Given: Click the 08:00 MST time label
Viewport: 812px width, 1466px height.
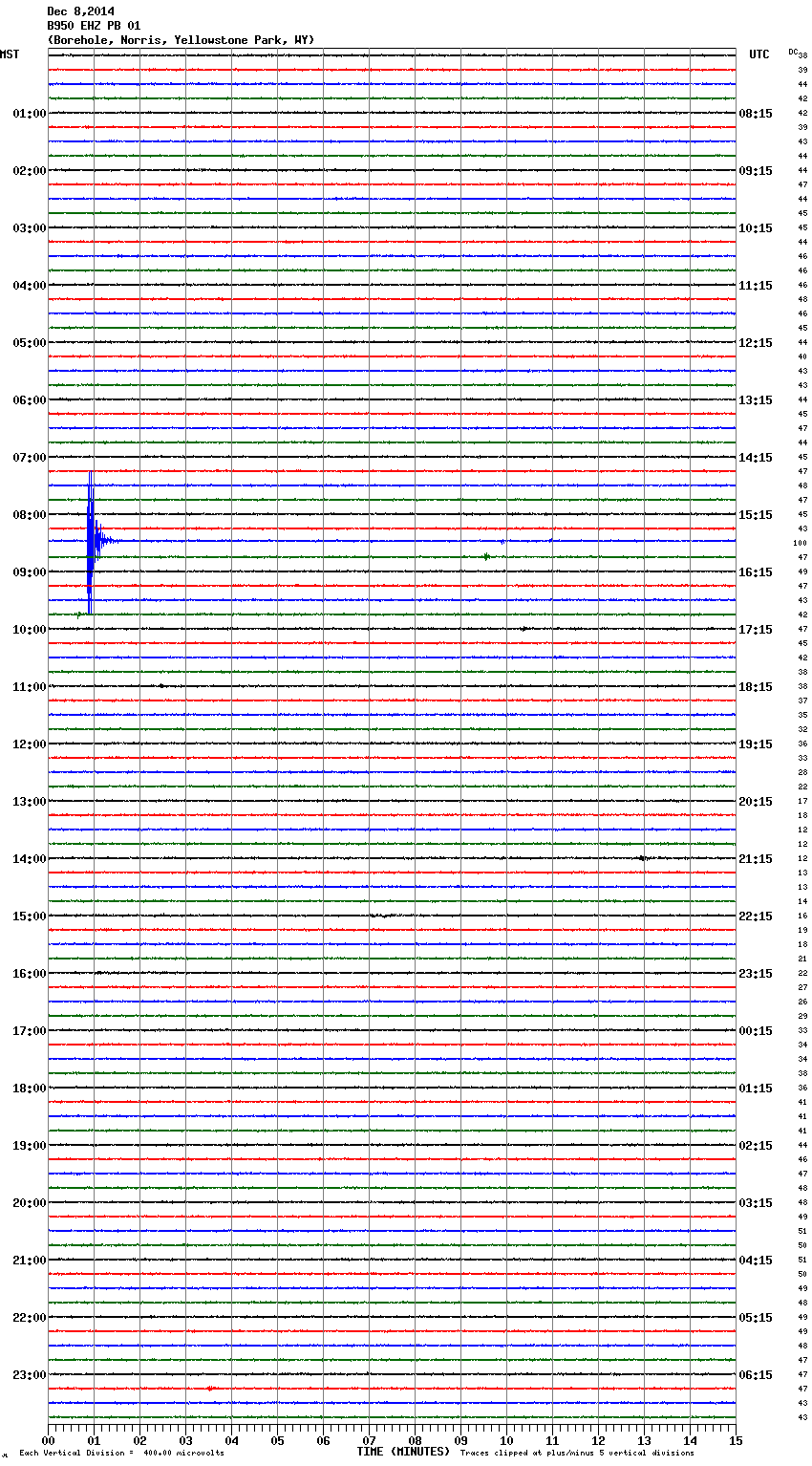Looking at the screenshot, I should click(29, 515).
